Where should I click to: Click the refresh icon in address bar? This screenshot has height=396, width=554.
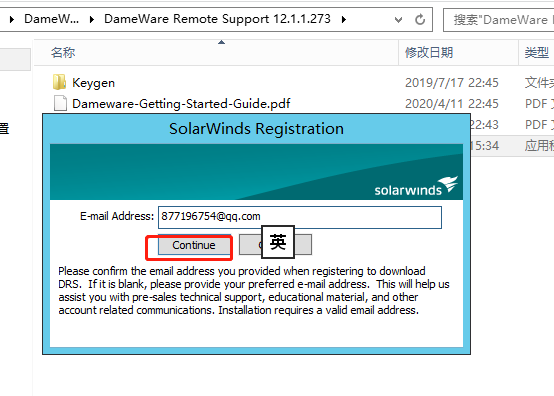tap(420, 19)
